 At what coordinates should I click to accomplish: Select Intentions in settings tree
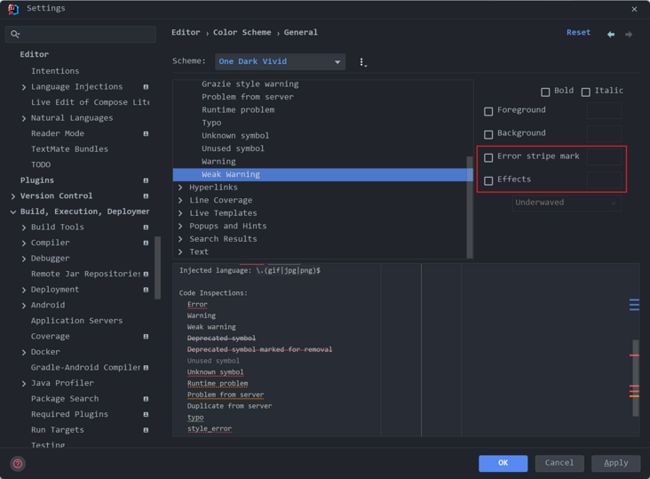point(55,71)
